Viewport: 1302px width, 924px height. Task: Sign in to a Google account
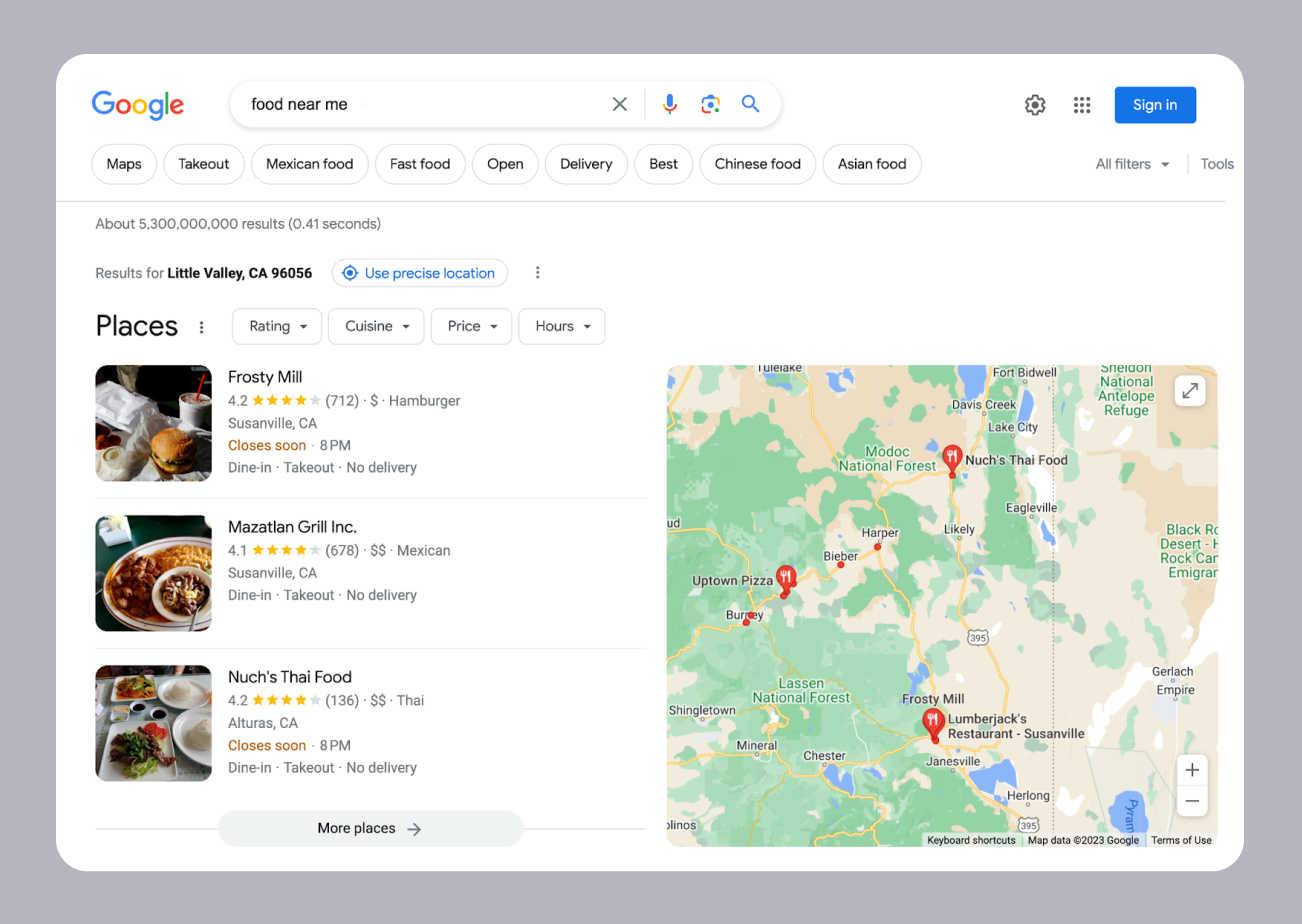pyautogui.click(x=1155, y=105)
